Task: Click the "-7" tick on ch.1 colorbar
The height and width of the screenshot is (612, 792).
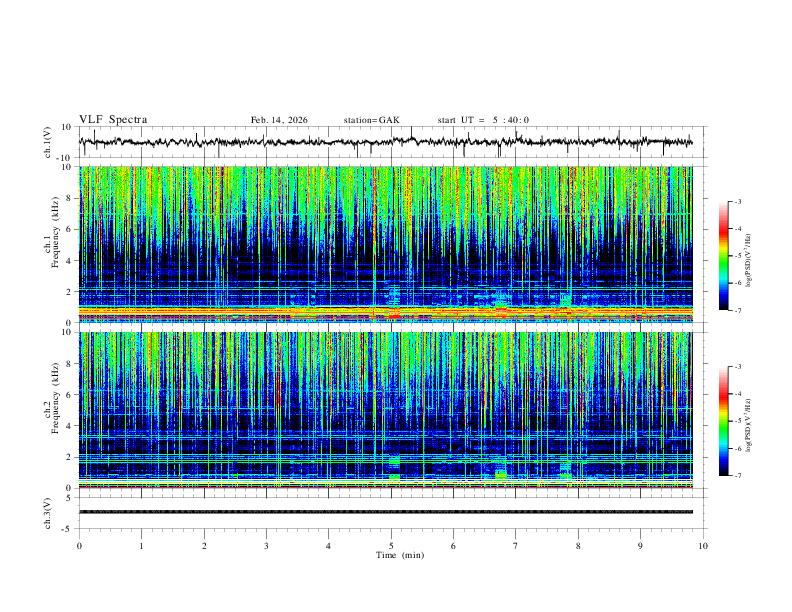Action: tap(737, 311)
